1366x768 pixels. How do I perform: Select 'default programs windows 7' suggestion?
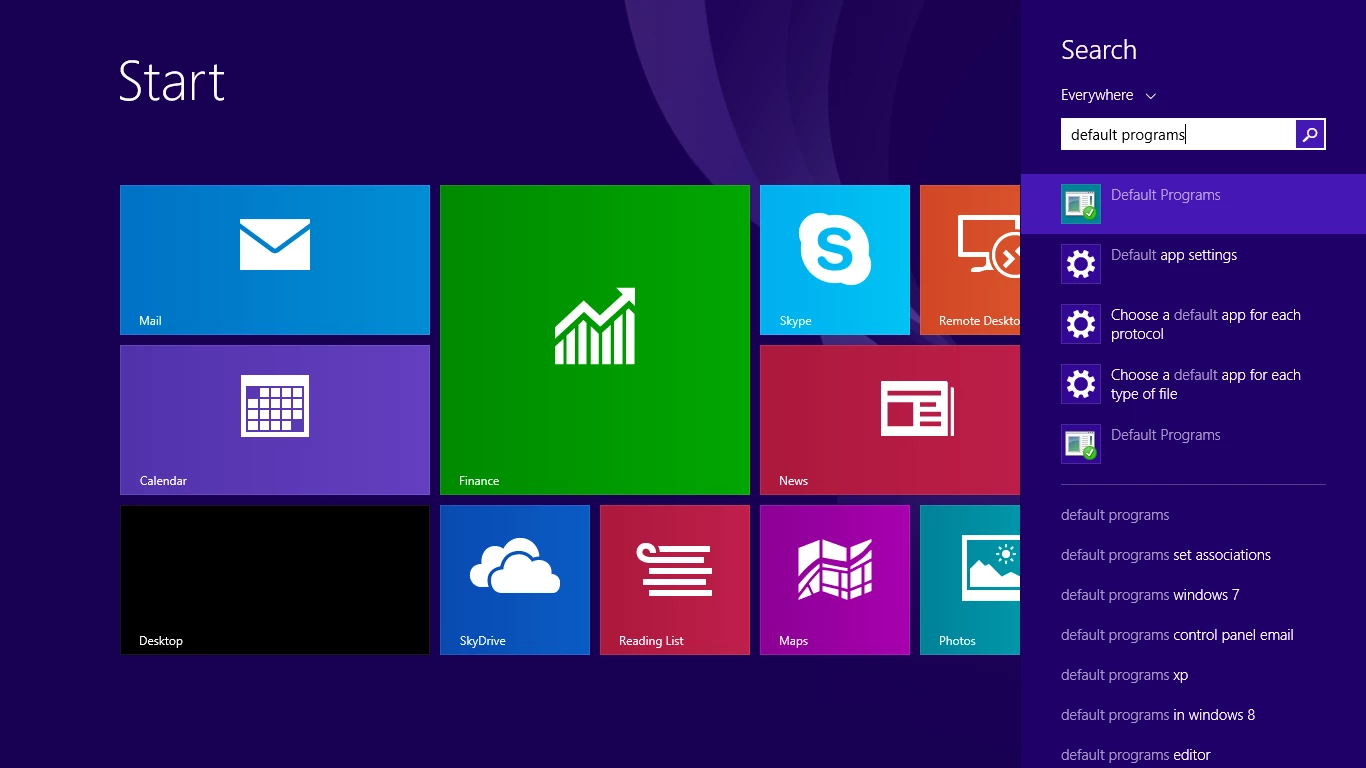coord(1150,595)
